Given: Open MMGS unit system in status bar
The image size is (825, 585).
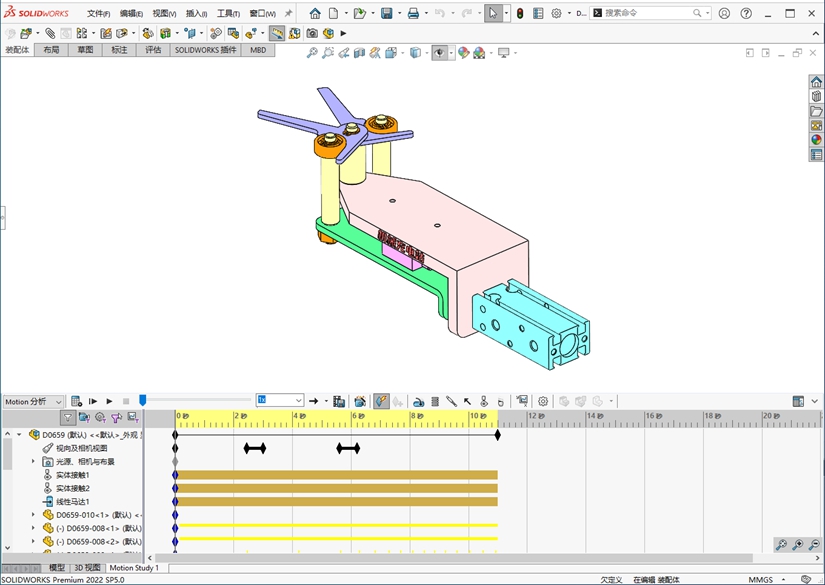Looking at the screenshot, I should click(x=760, y=579).
